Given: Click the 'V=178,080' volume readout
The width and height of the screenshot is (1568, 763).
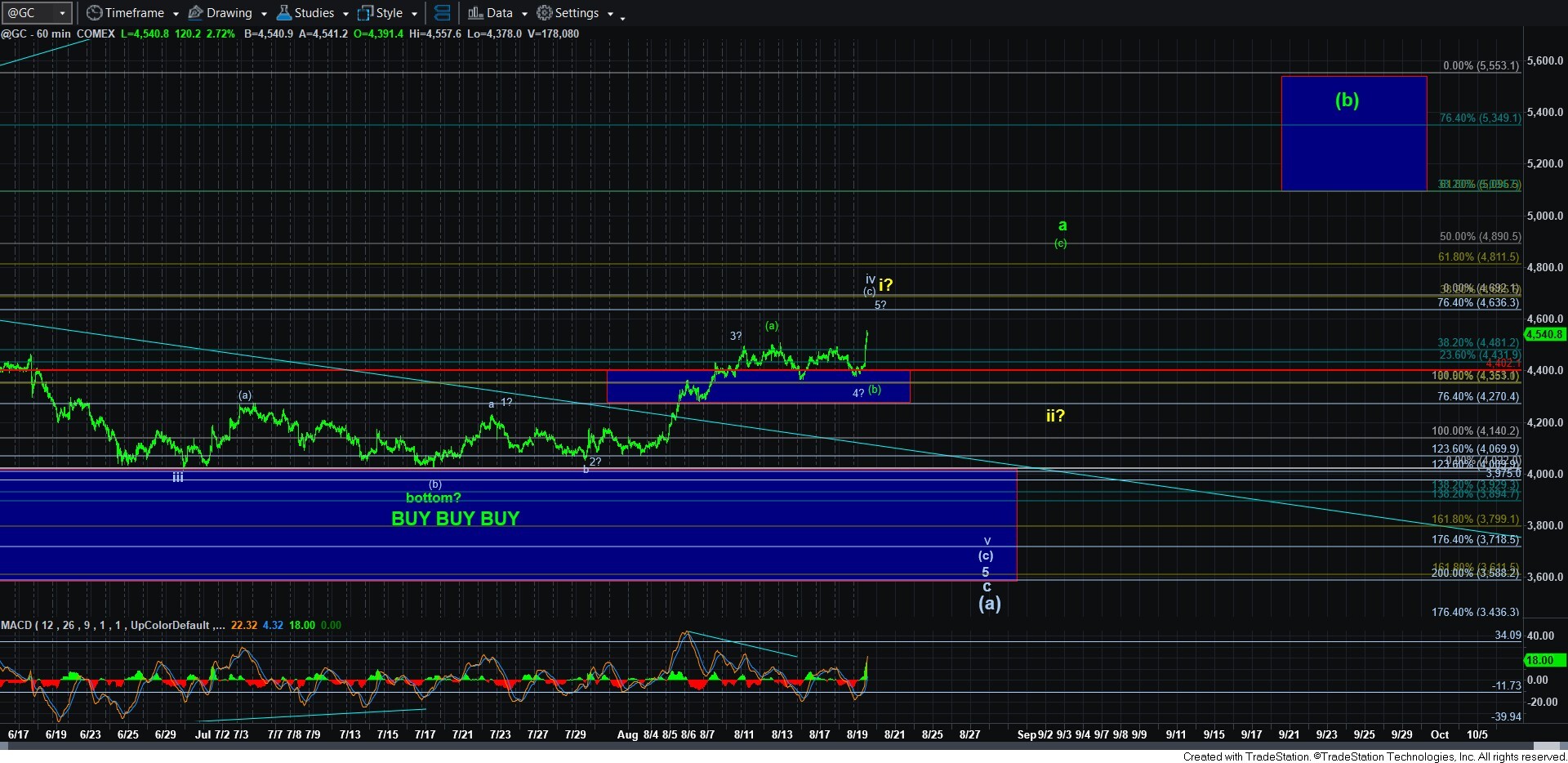Looking at the screenshot, I should pos(553,33).
